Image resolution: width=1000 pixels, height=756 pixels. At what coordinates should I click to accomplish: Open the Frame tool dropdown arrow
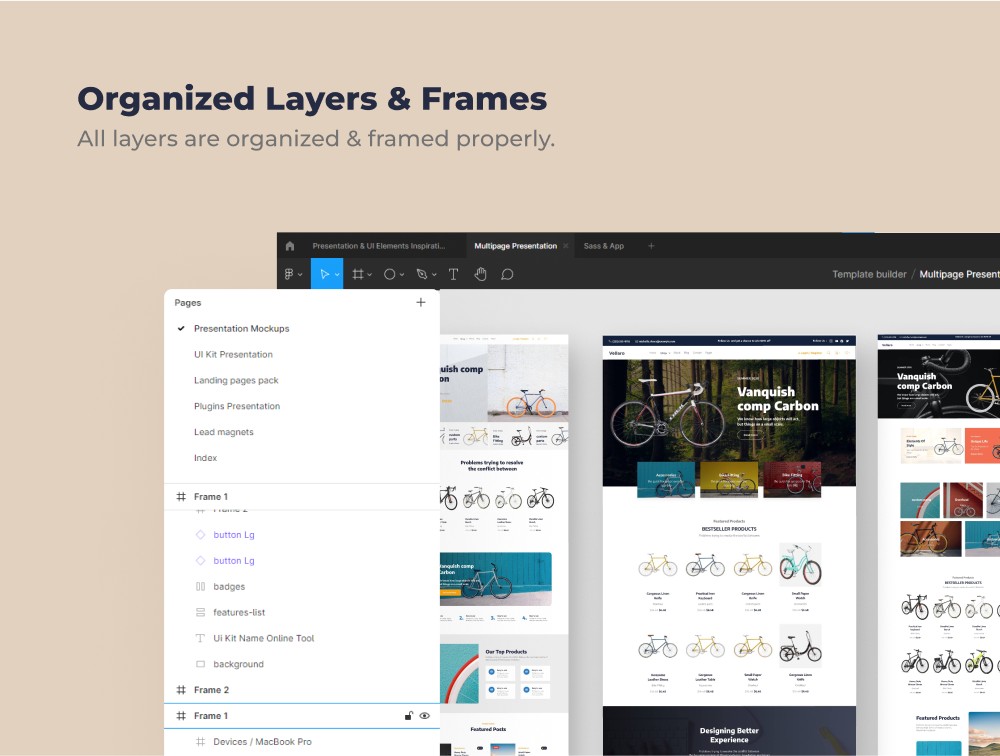pos(369,274)
